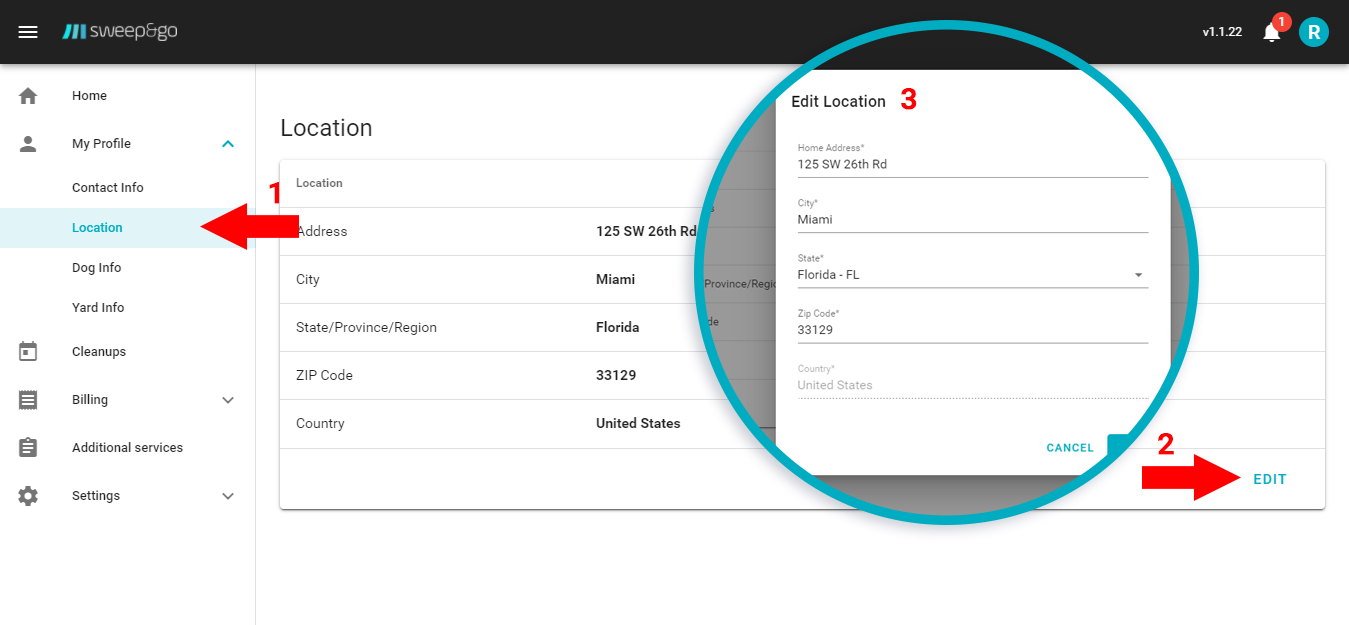Image resolution: width=1349 pixels, height=625 pixels.
Task: Click the Cleanups calendar icon
Action: tap(28, 352)
